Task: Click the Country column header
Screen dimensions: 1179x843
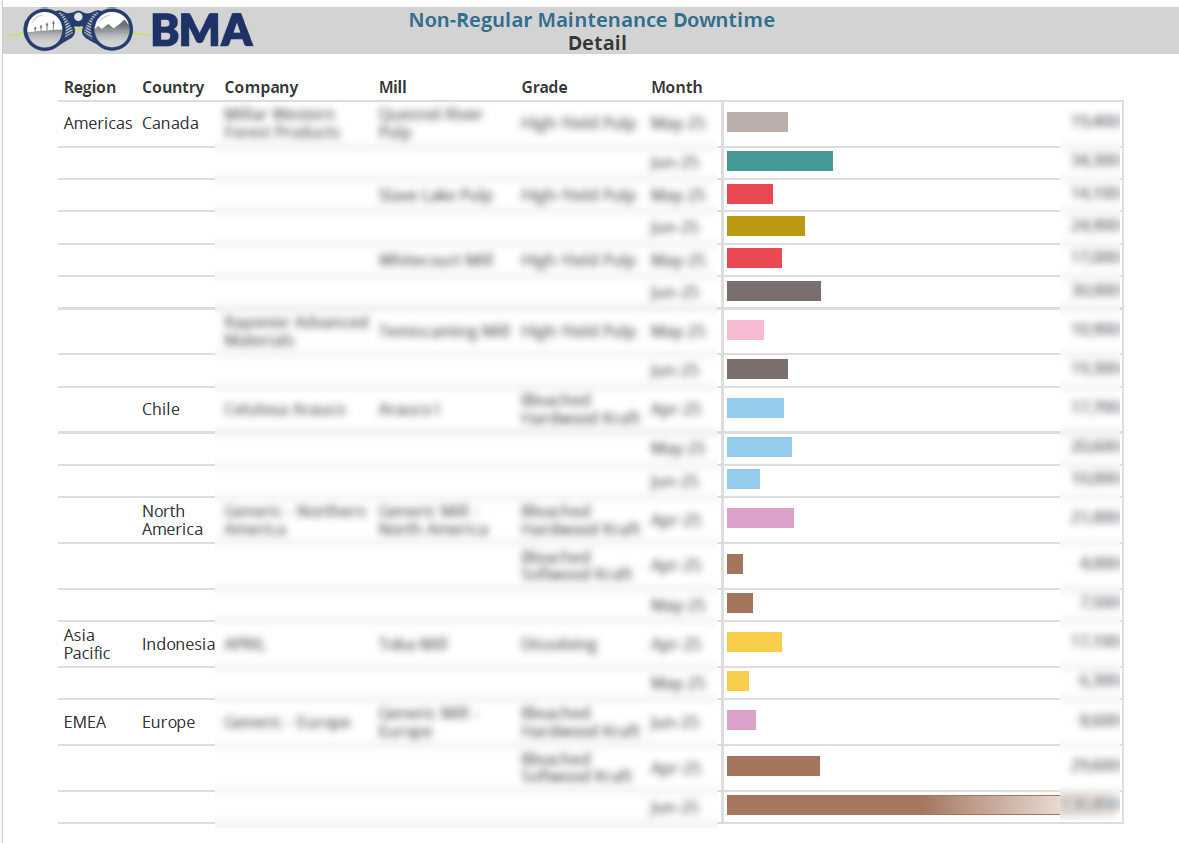Action: pyautogui.click(x=173, y=87)
